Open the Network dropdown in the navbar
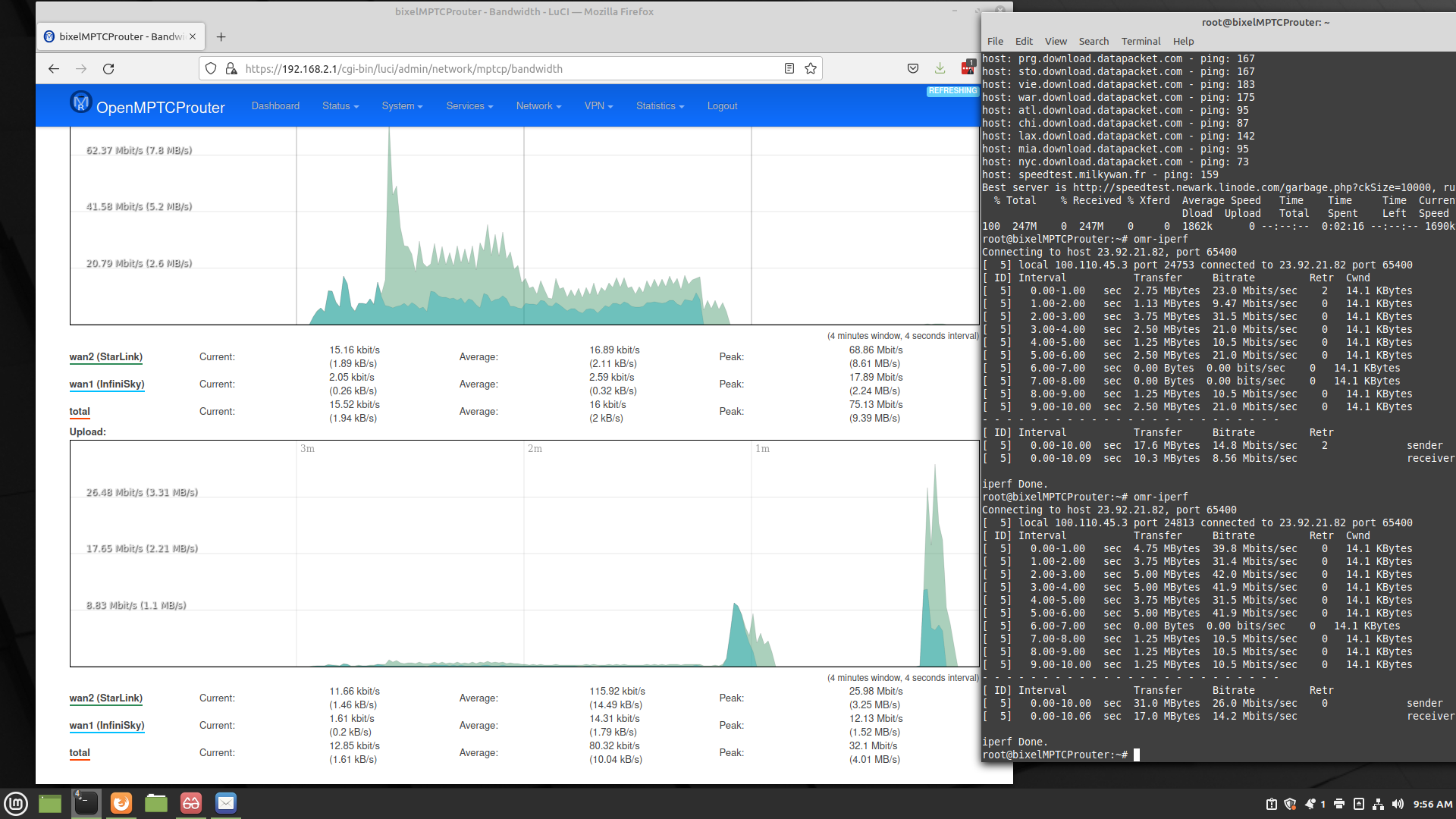Viewport: 1456px width, 819px height. click(538, 106)
